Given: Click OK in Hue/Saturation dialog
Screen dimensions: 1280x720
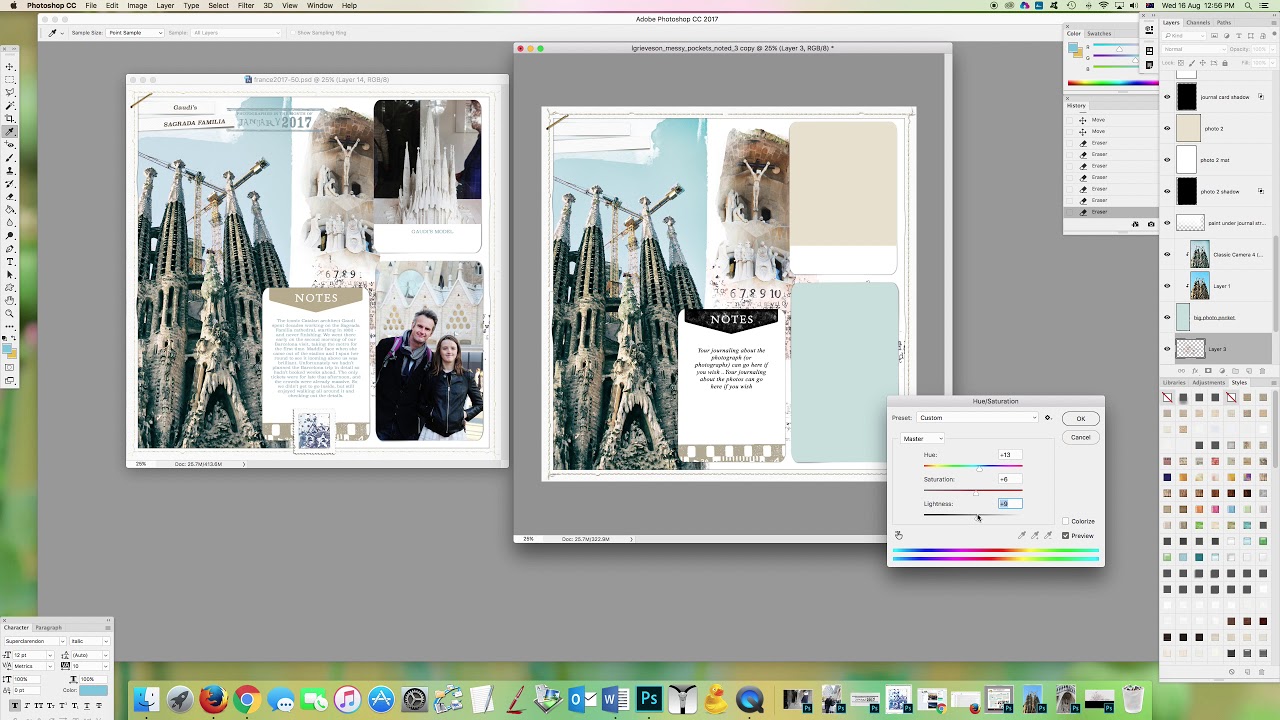Looking at the screenshot, I should click(1080, 419).
